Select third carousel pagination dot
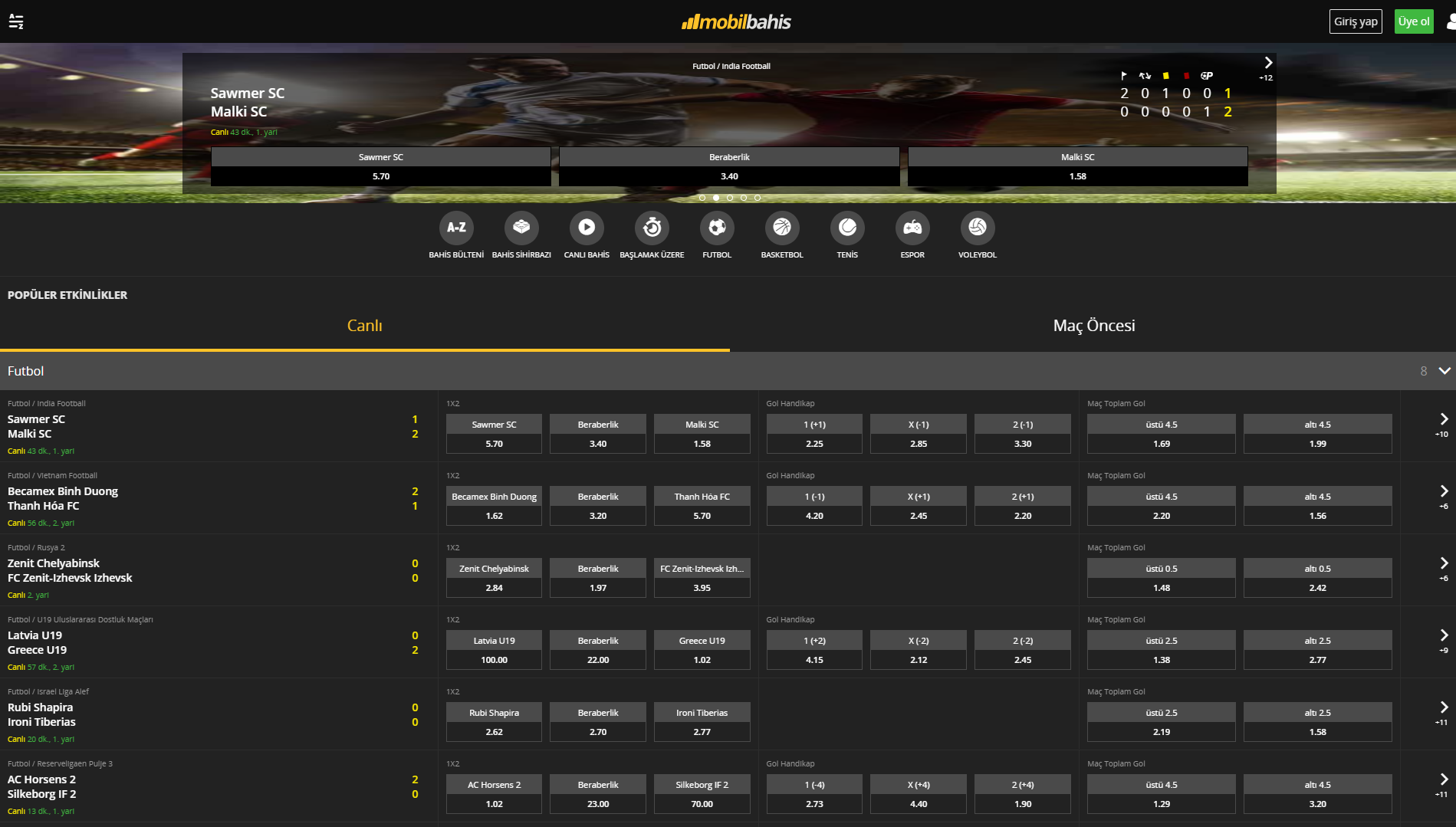Image resolution: width=1456 pixels, height=827 pixels. pyautogui.click(x=730, y=198)
